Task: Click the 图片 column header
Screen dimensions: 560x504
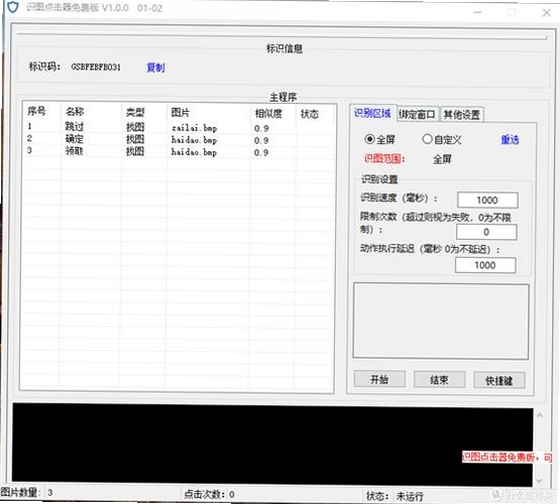Action: coord(180,113)
